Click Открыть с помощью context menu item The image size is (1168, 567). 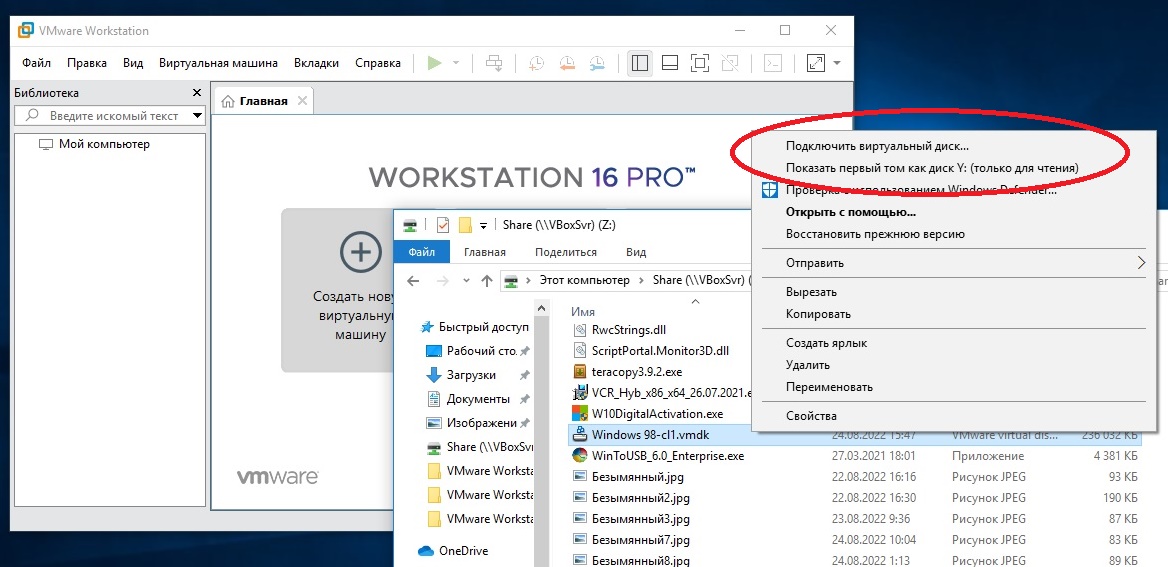(x=851, y=212)
